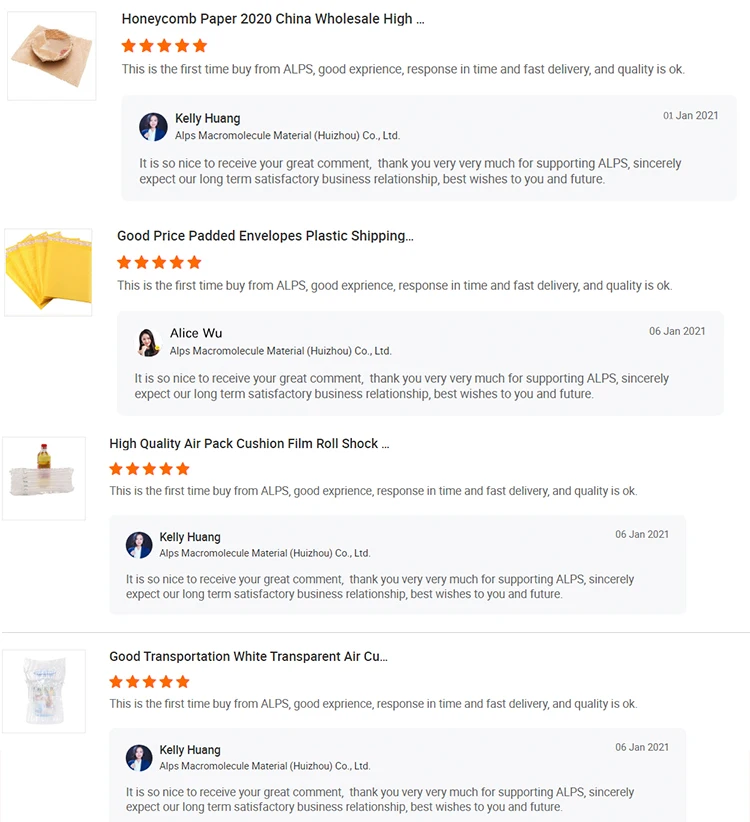750x822 pixels.
Task: Click Kelly Huang's avatar in Air Pack review
Action: coord(139,545)
